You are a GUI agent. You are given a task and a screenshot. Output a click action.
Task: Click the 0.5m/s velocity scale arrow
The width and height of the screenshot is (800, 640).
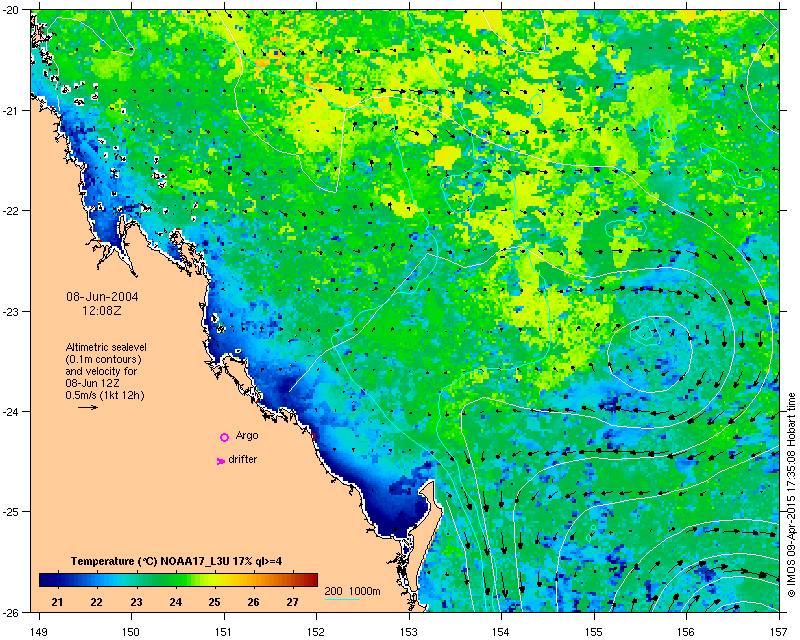click(x=88, y=407)
